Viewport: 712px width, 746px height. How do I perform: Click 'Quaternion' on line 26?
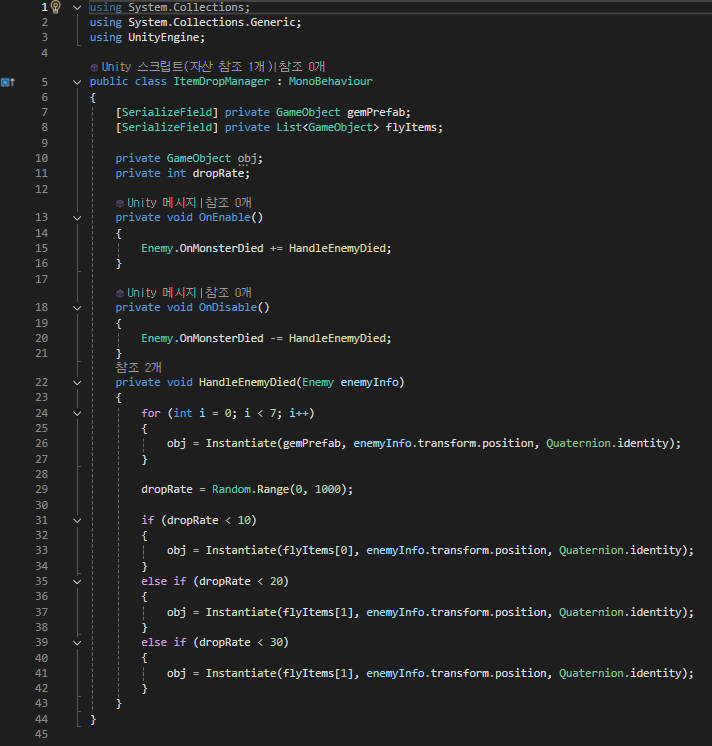578,443
